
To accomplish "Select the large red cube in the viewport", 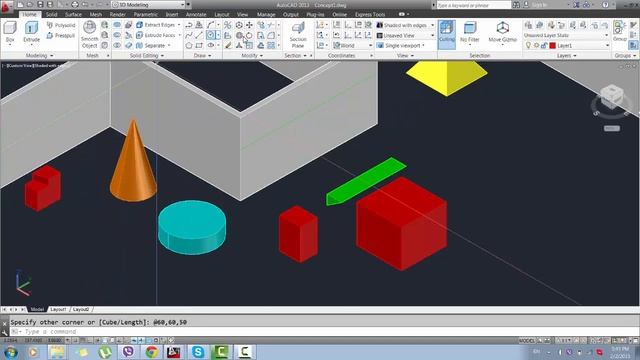I will click(402, 224).
